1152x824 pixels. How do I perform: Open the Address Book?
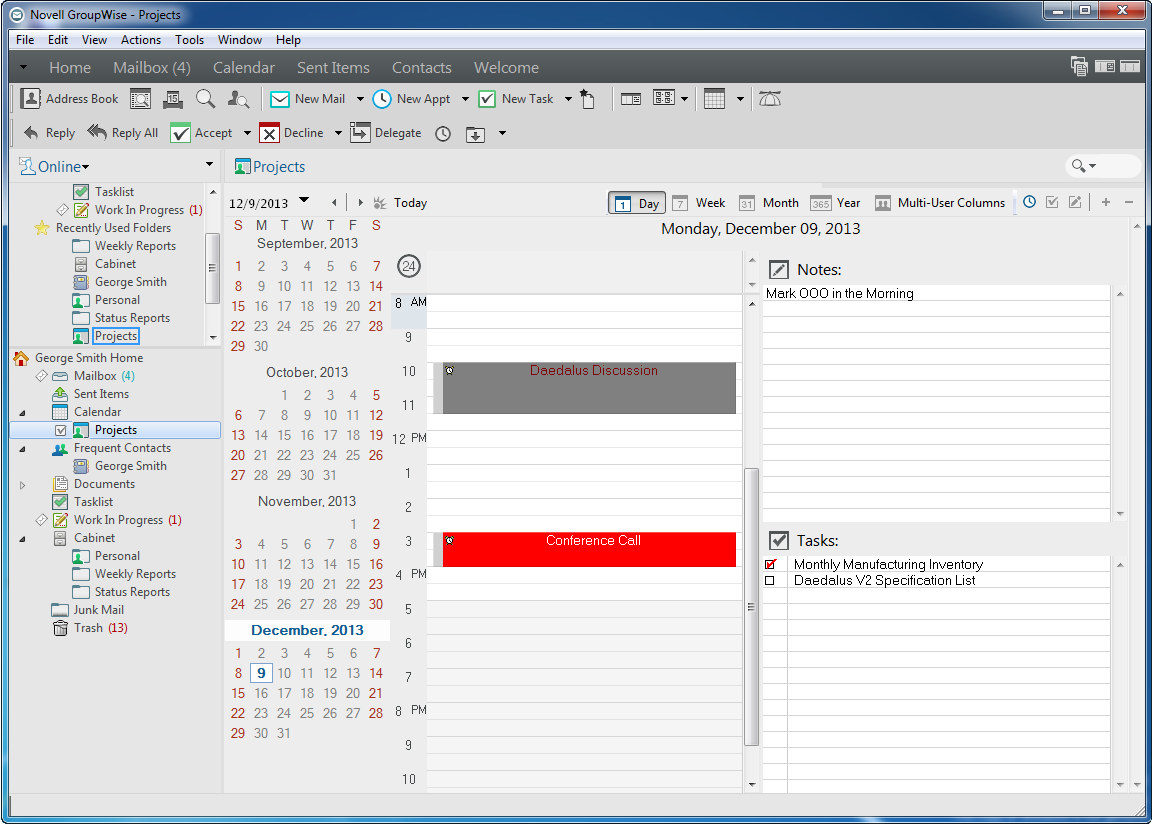69,98
